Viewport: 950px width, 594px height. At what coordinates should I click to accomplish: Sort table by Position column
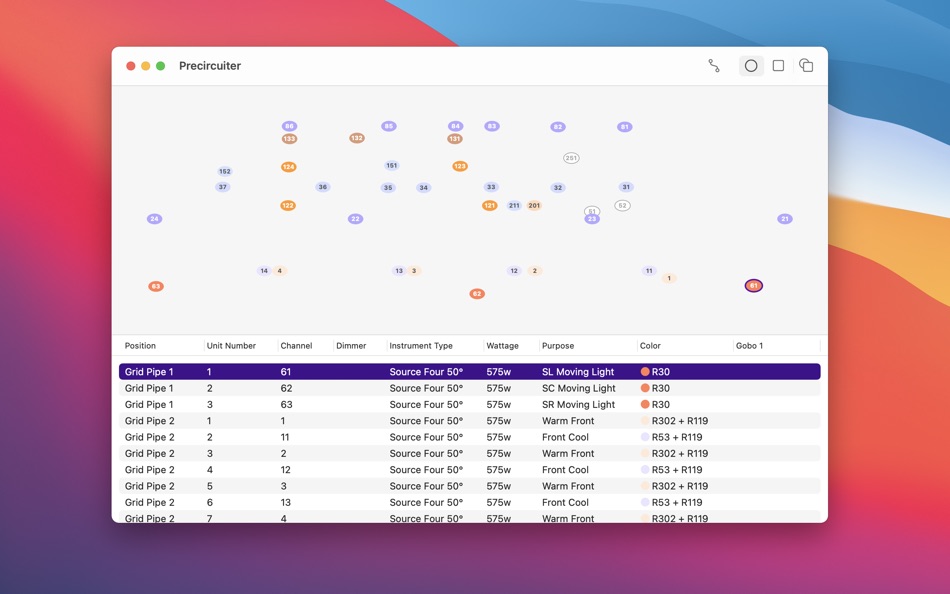pyautogui.click(x=140, y=345)
